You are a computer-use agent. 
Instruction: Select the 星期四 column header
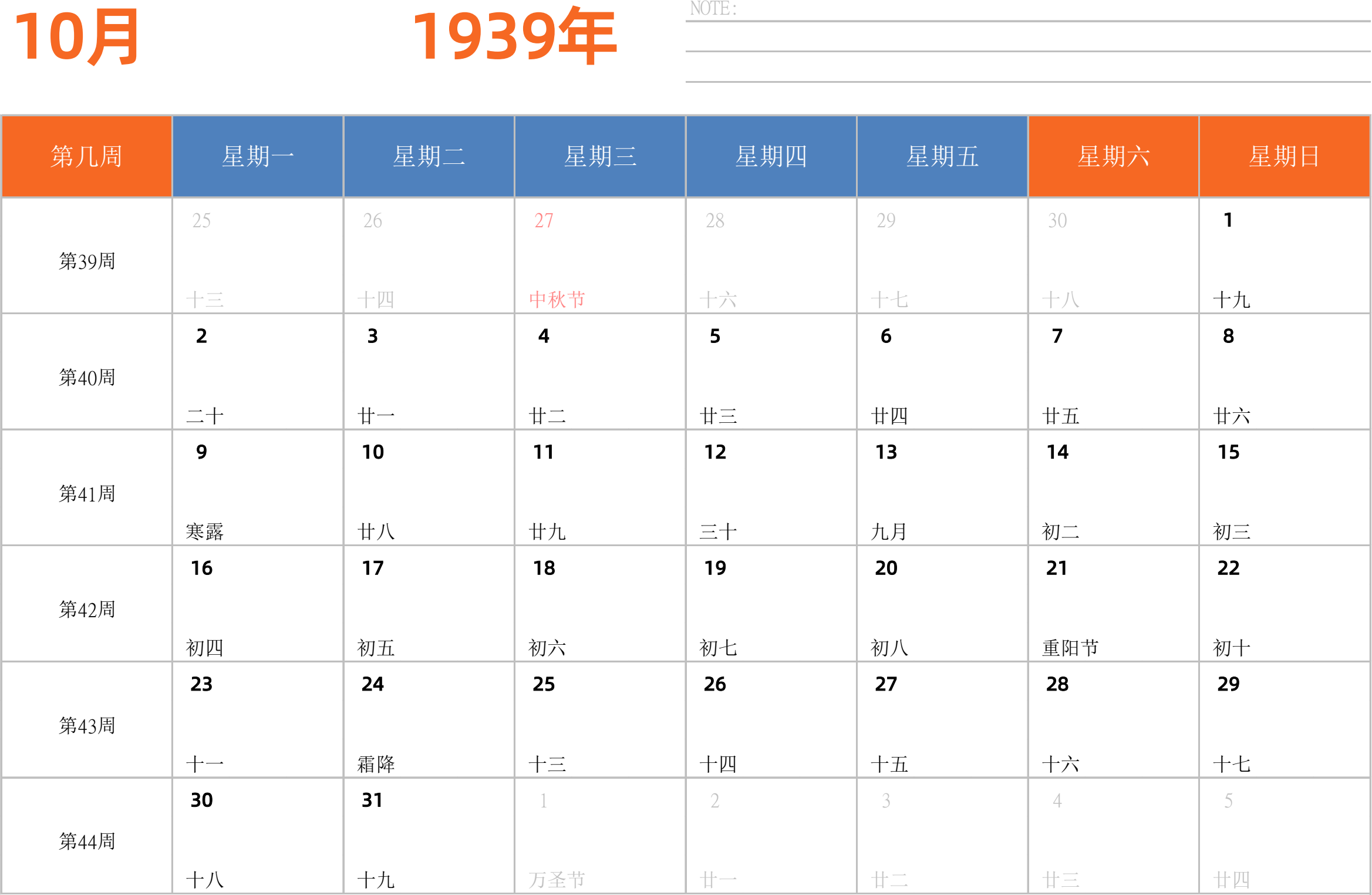click(771, 156)
